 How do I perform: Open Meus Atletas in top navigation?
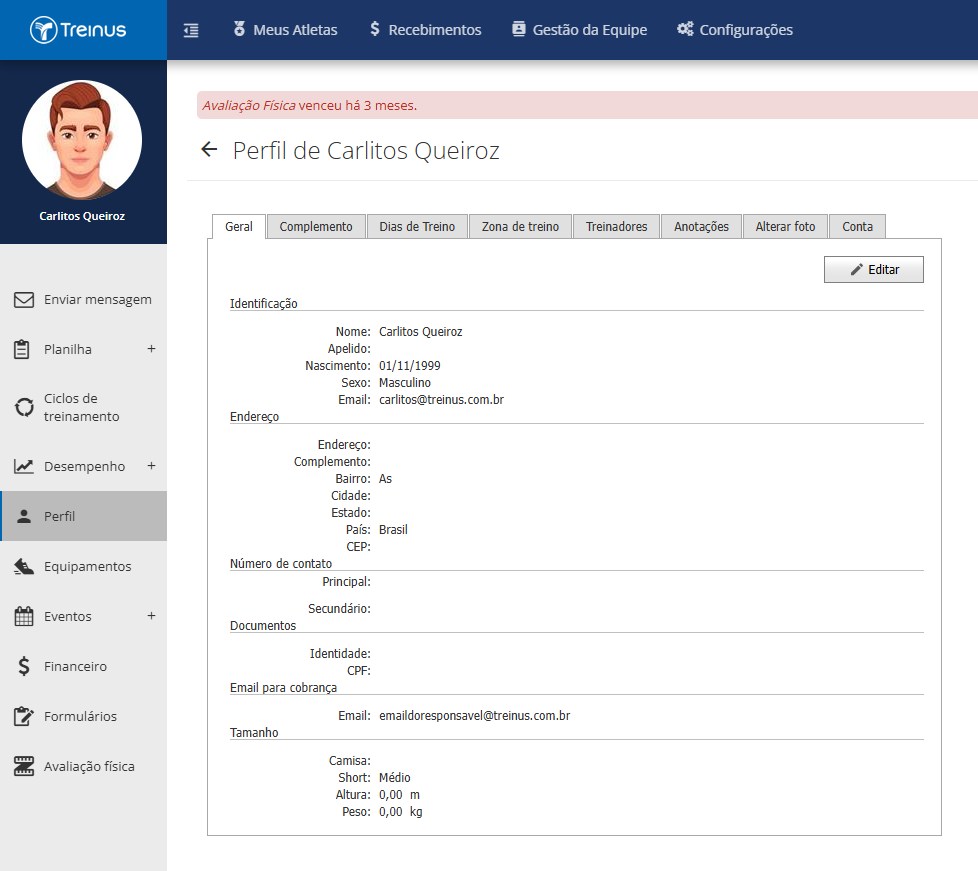click(285, 30)
